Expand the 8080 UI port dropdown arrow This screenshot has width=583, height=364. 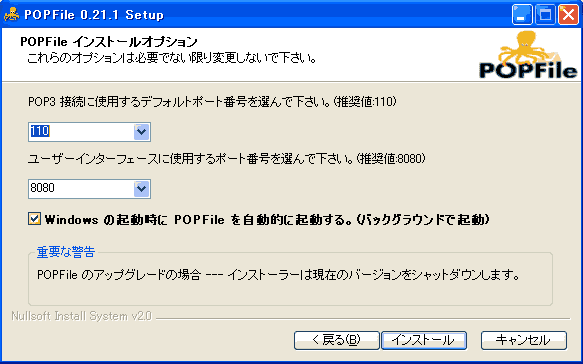tap(141, 189)
